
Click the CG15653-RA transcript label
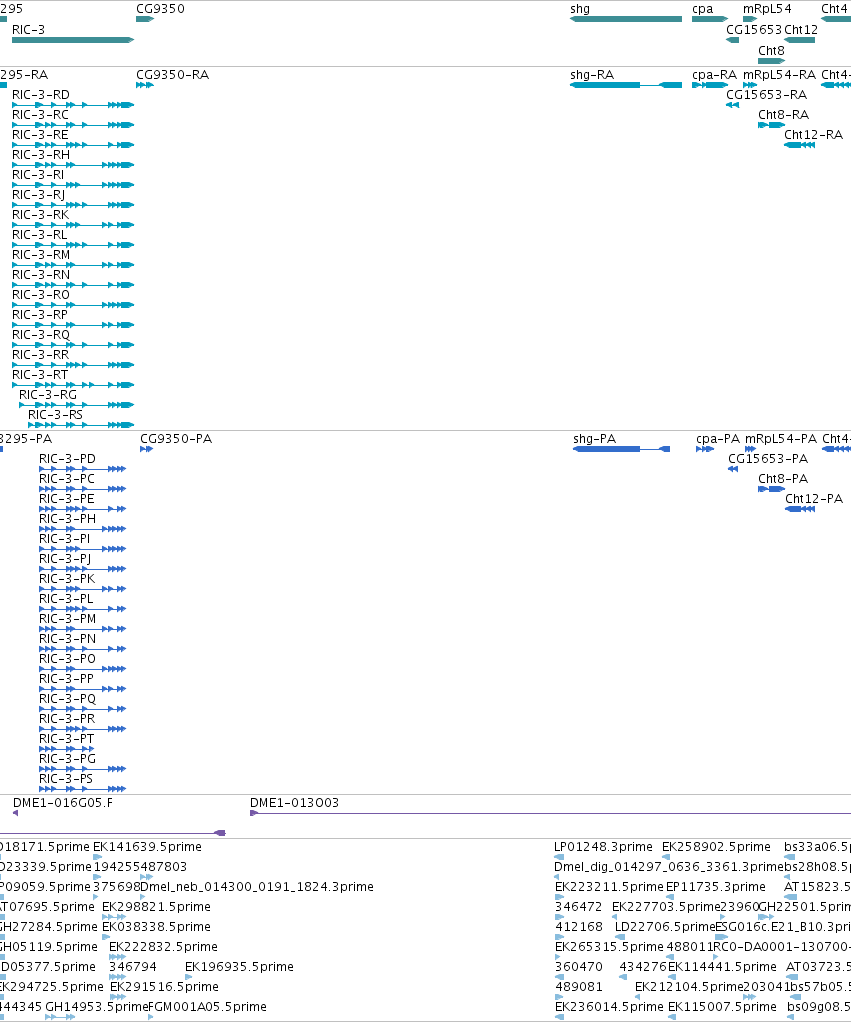click(x=766, y=95)
